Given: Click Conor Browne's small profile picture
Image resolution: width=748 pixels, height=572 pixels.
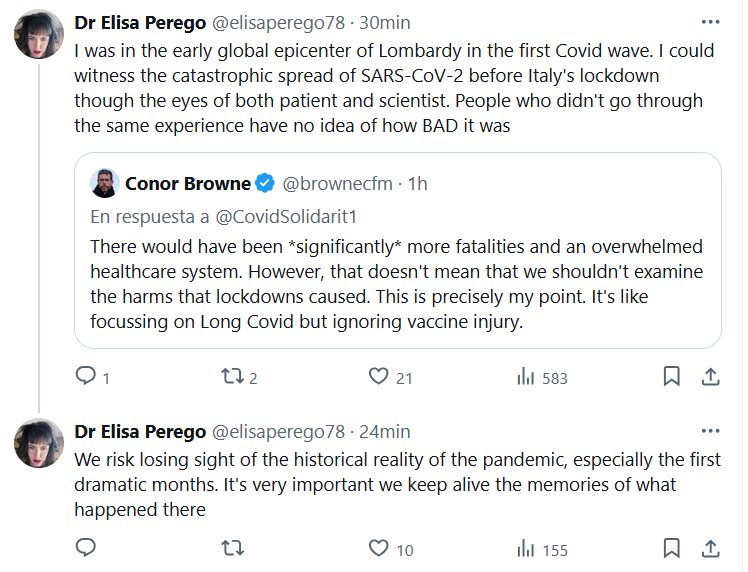Looking at the screenshot, I should [104, 183].
